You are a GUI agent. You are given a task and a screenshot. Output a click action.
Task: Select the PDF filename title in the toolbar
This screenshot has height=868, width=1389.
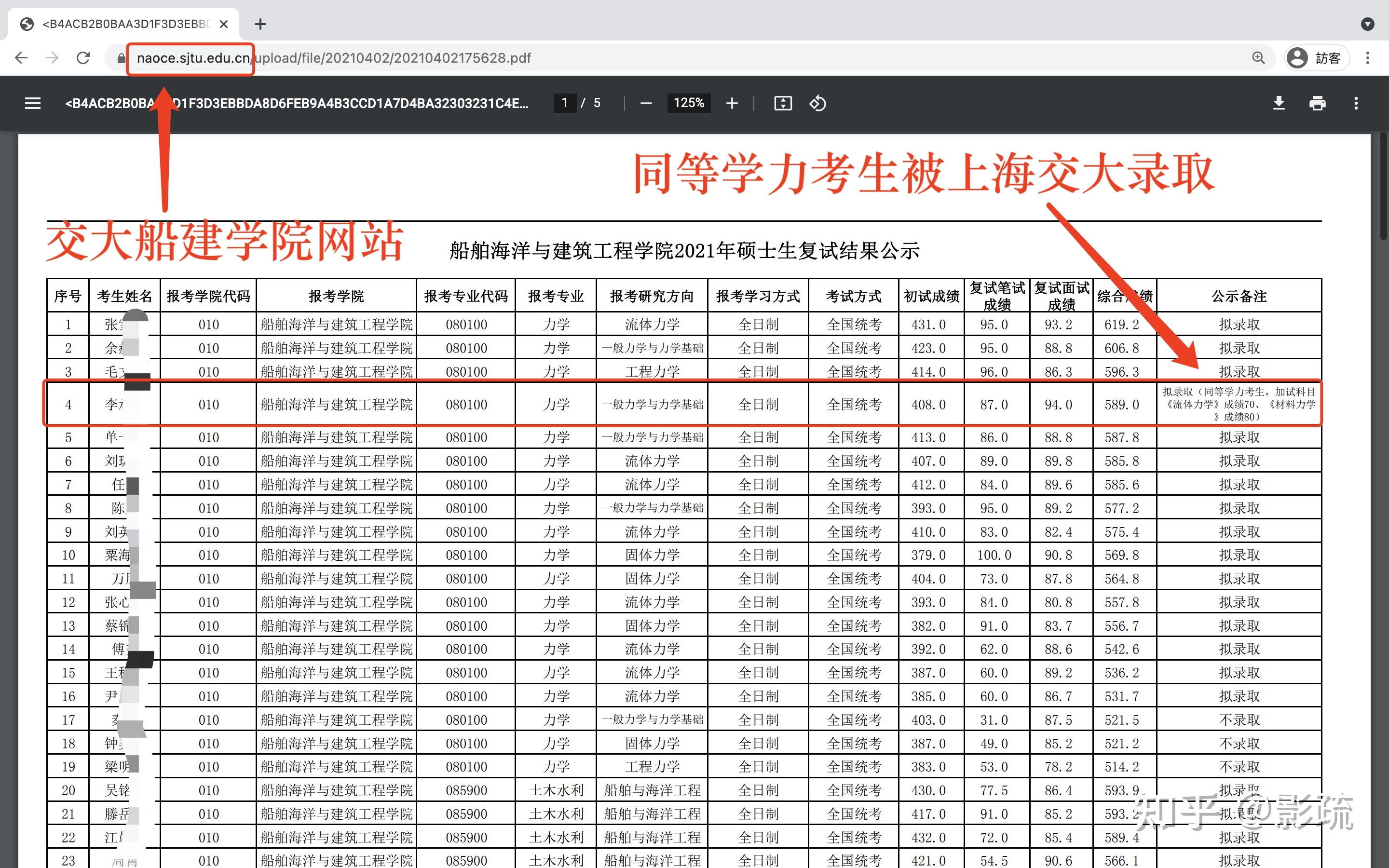point(297,103)
